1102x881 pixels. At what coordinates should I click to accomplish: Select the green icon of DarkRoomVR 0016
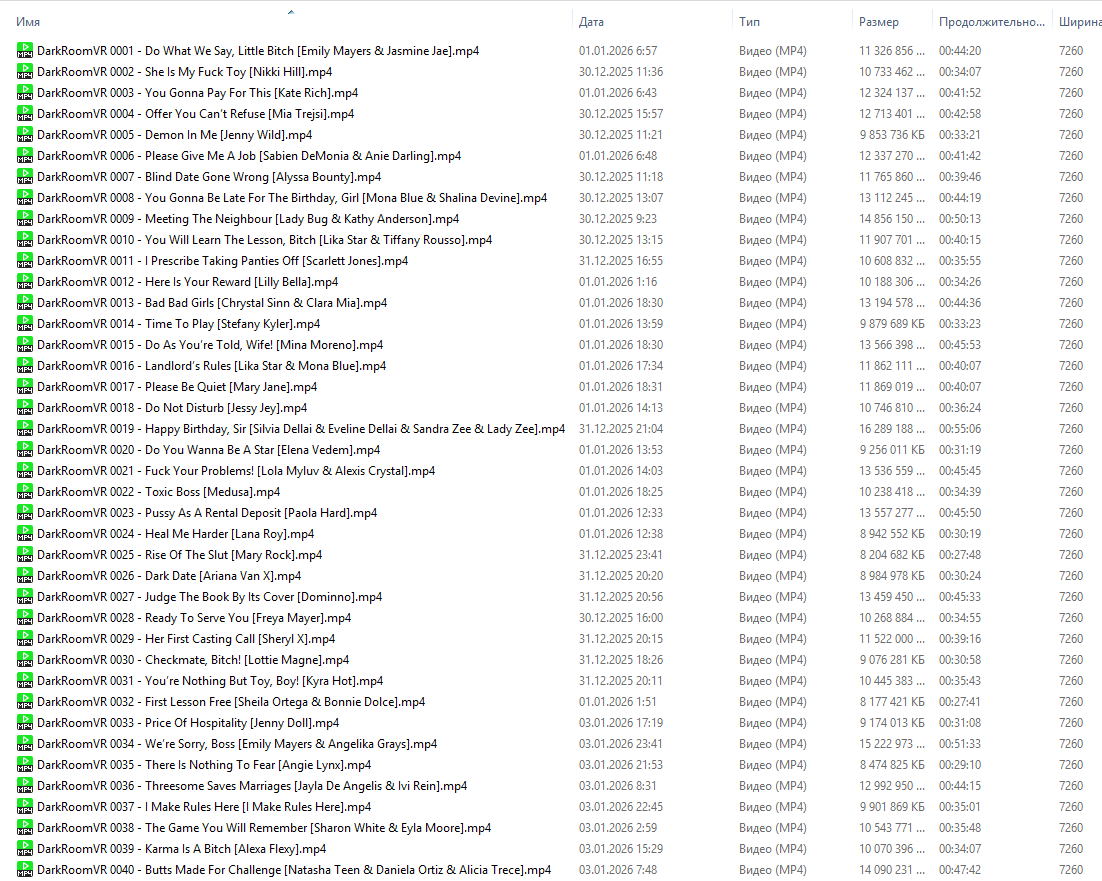[x=25, y=366]
